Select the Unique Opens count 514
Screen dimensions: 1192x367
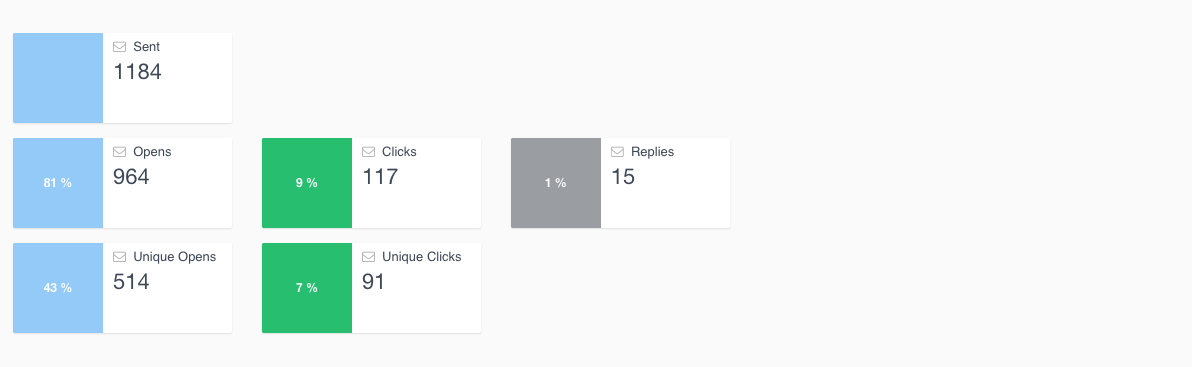[132, 282]
